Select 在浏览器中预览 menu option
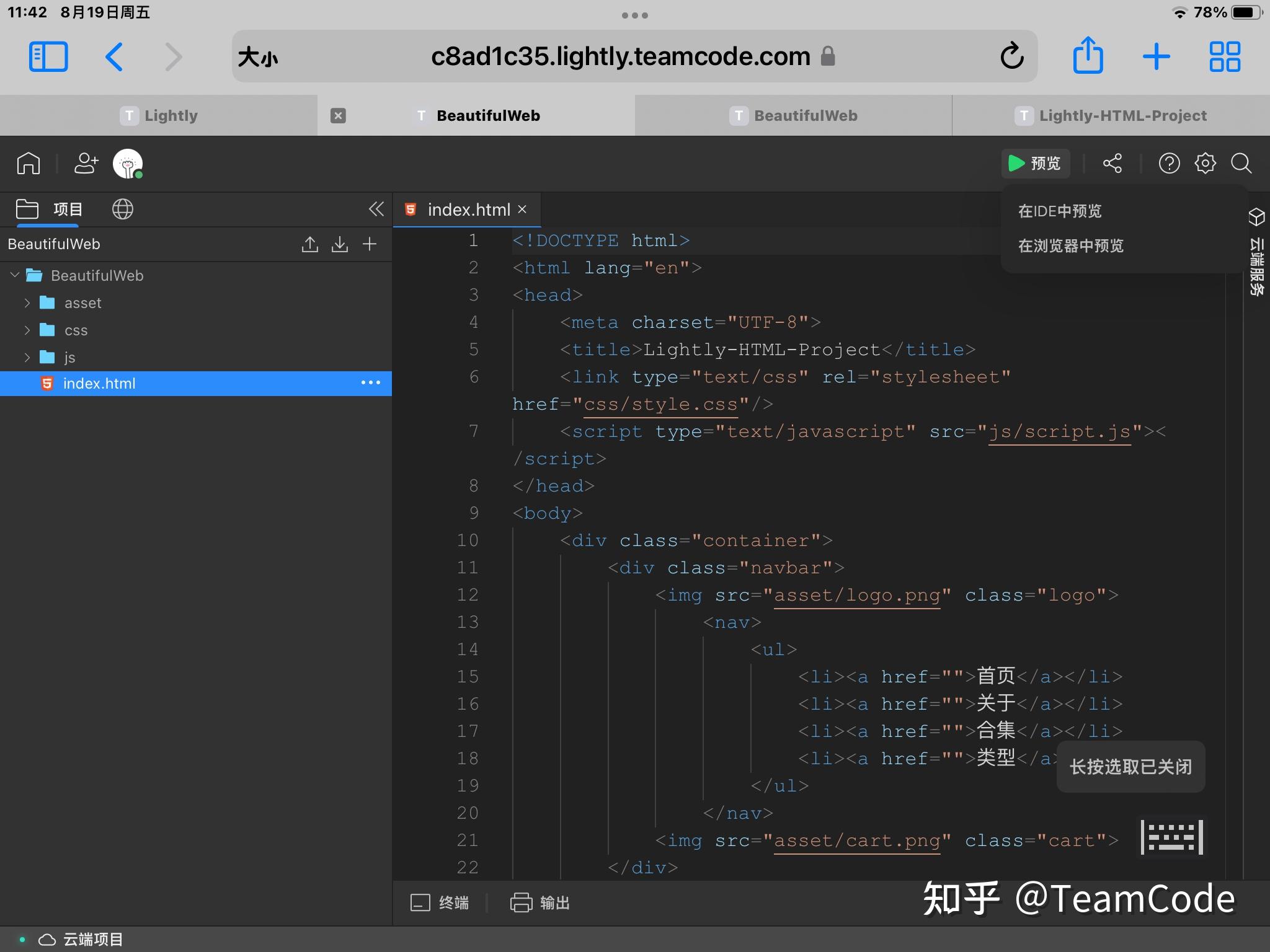1270x952 pixels. click(x=1071, y=246)
